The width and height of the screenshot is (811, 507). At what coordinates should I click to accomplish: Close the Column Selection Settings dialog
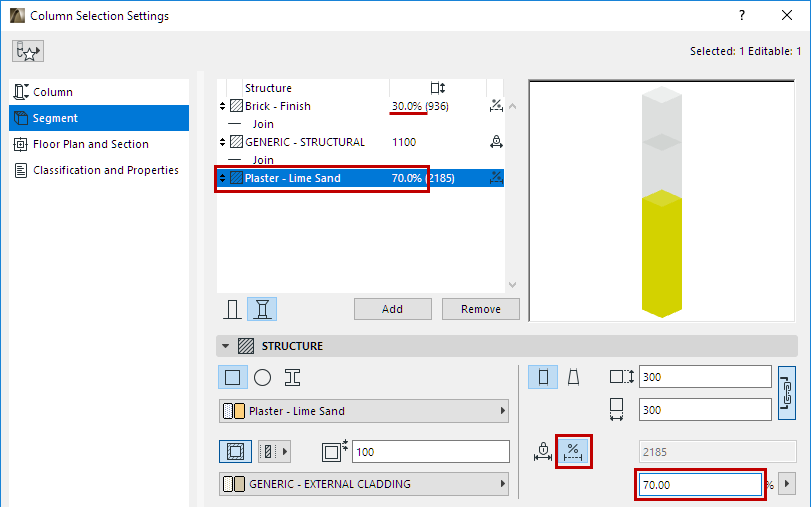[787, 16]
